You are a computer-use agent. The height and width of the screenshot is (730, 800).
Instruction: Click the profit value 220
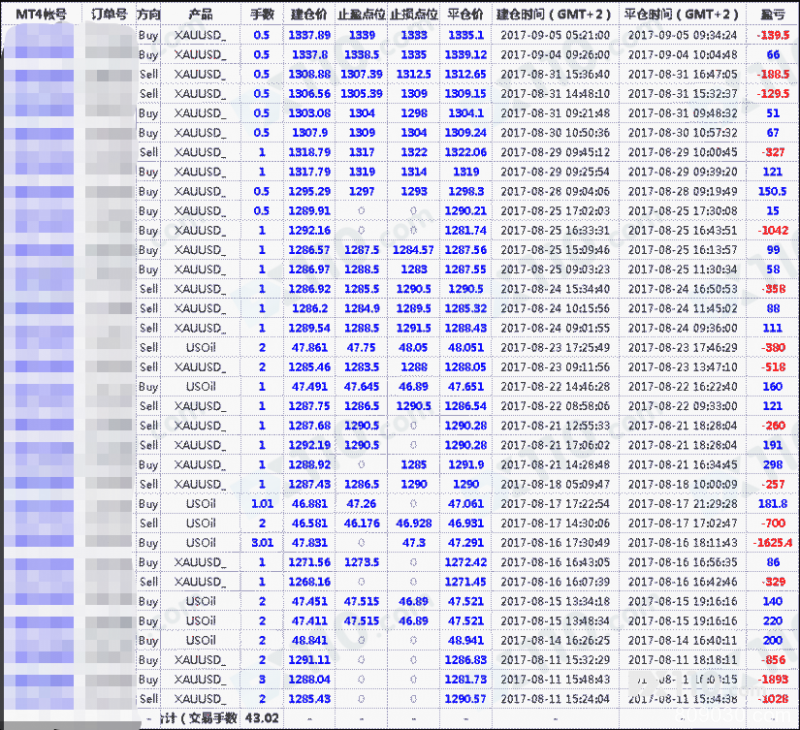(773, 621)
